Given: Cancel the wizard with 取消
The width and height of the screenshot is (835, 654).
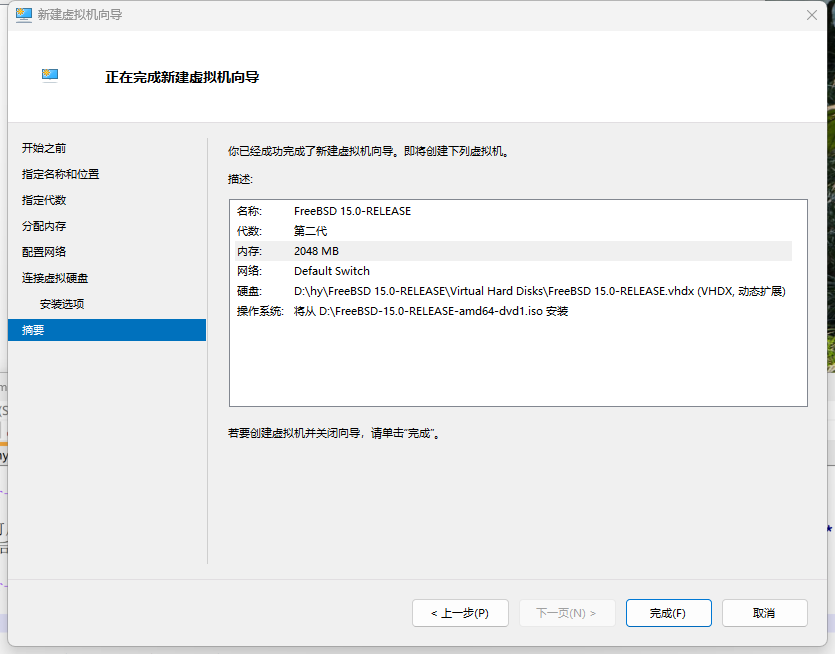Looking at the screenshot, I should [764, 613].
